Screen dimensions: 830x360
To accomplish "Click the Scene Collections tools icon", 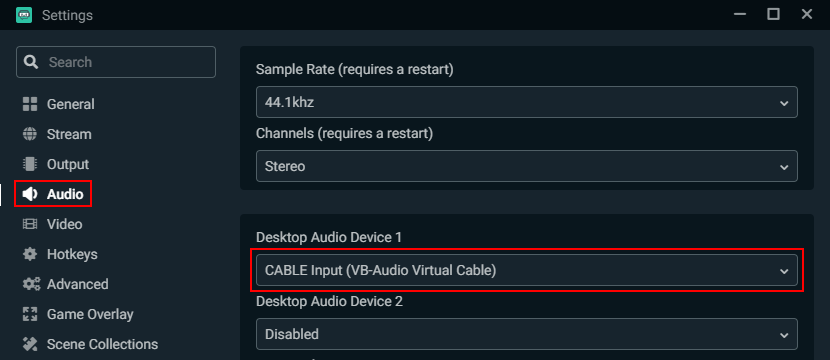I will tap(30, 344).
